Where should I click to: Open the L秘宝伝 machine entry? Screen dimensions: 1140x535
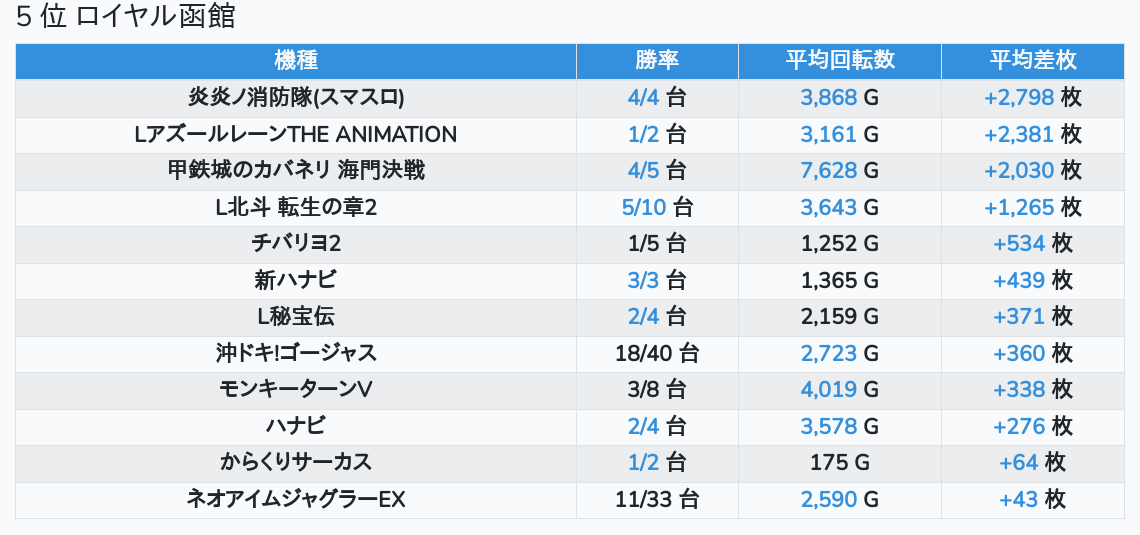(x=296, y=317)
